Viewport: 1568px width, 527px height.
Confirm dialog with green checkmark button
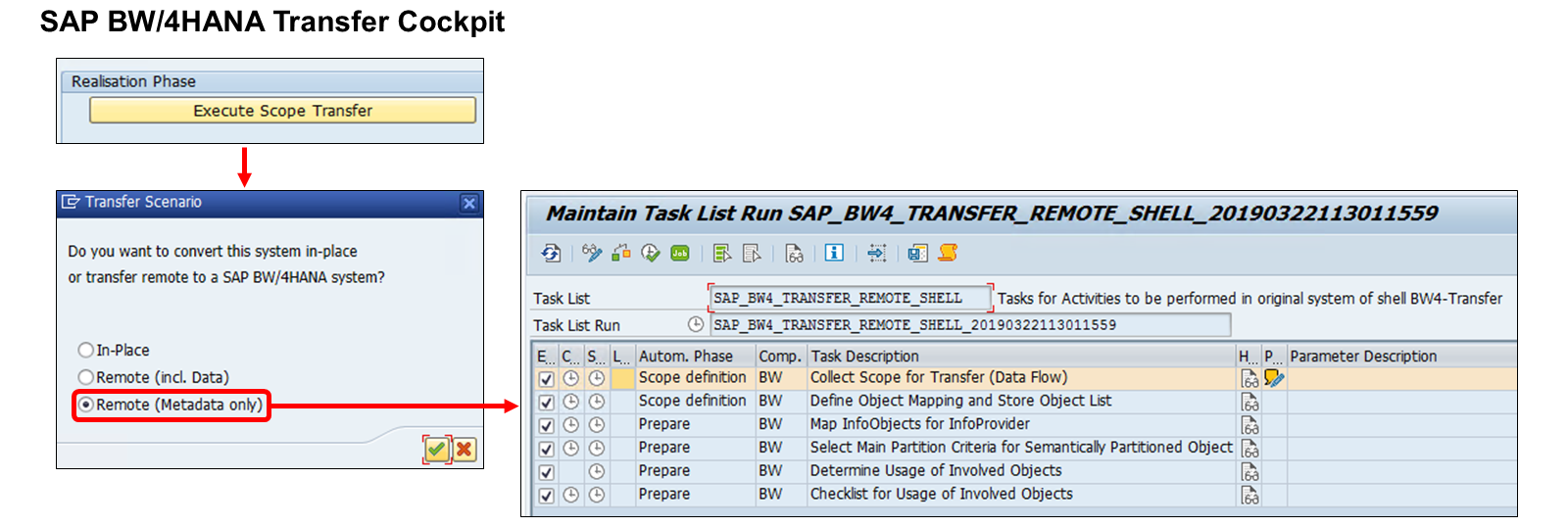(436, 449)
